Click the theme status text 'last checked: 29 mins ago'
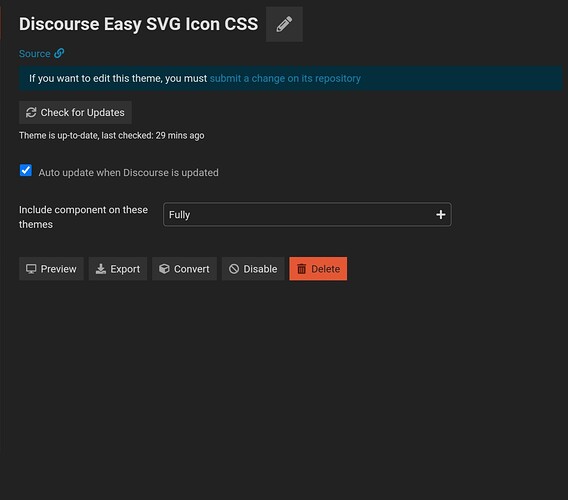Screen dimensions: 568x500 [153, 136]
